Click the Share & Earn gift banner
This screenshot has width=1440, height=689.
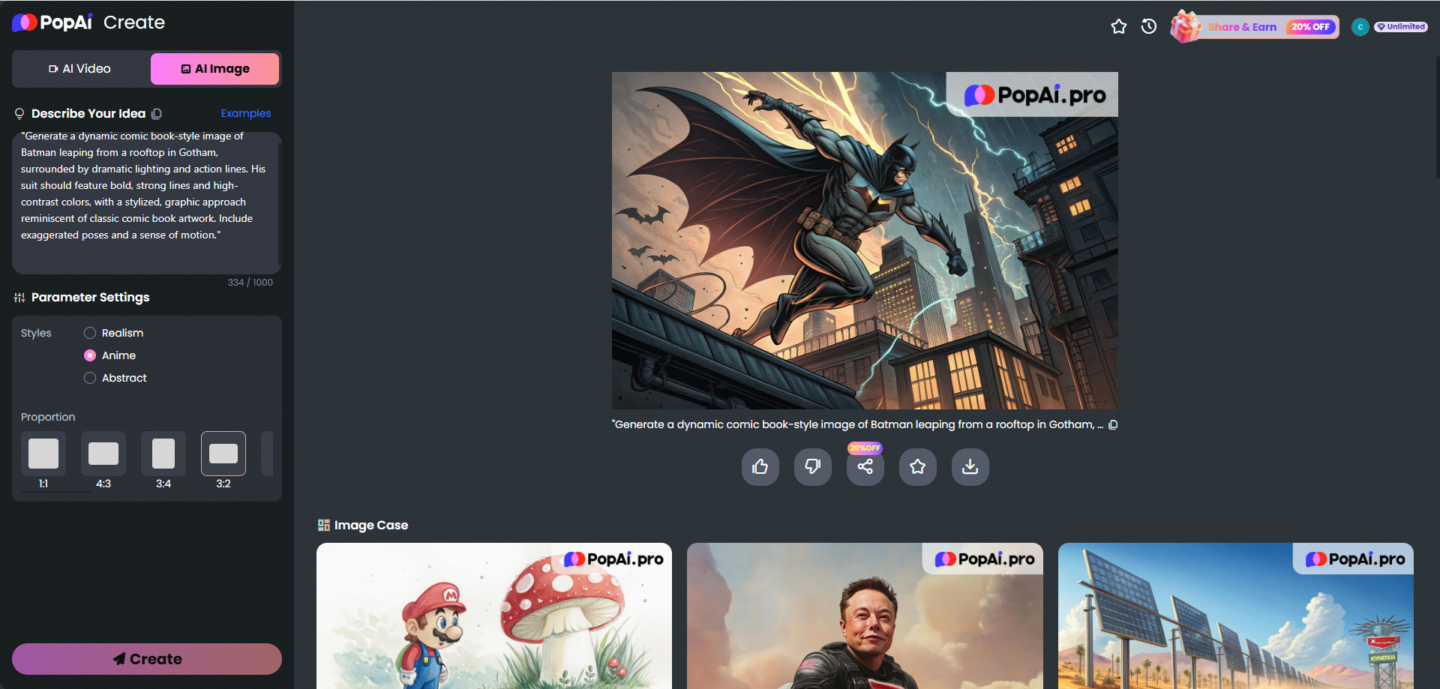[x=1255, y=27]
